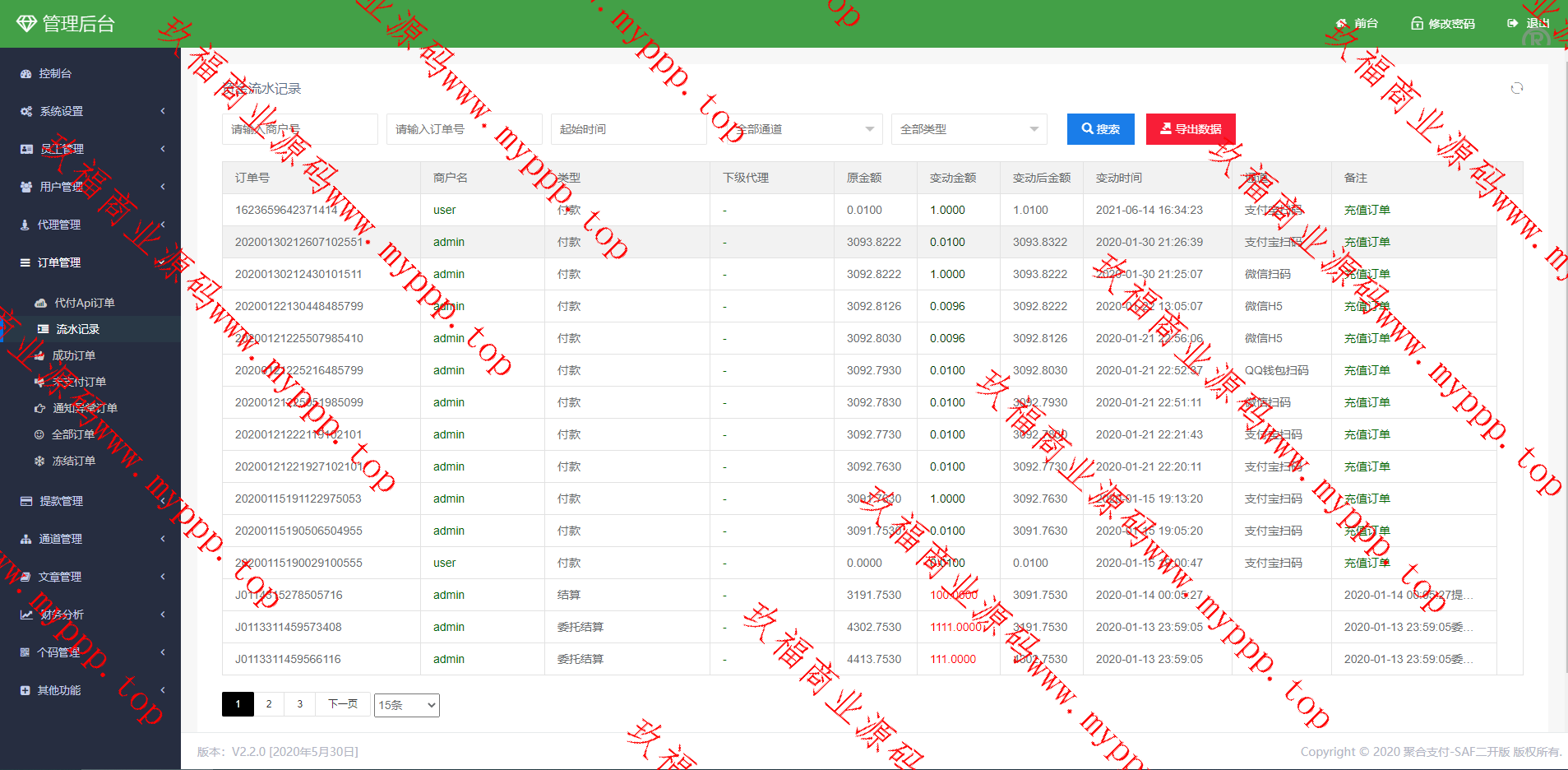1568x770 pixels.
Task: Click the sitemap icon beside 通道管理
Action: click(x=26, y=540)
